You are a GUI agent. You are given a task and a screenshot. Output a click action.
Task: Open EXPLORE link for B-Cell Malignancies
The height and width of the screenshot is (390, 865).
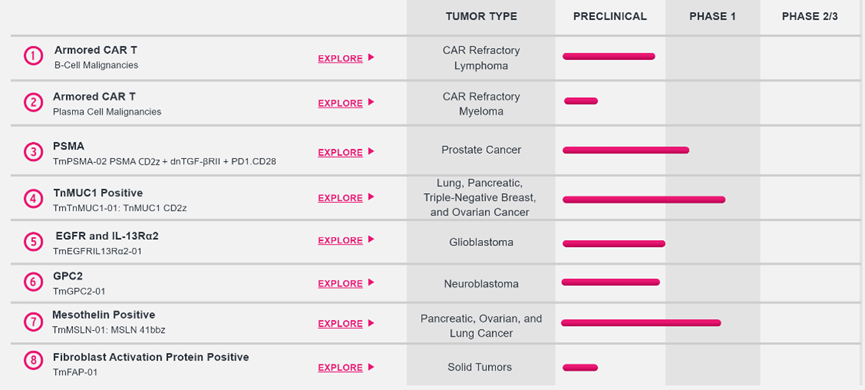click(x=340, y=58)
